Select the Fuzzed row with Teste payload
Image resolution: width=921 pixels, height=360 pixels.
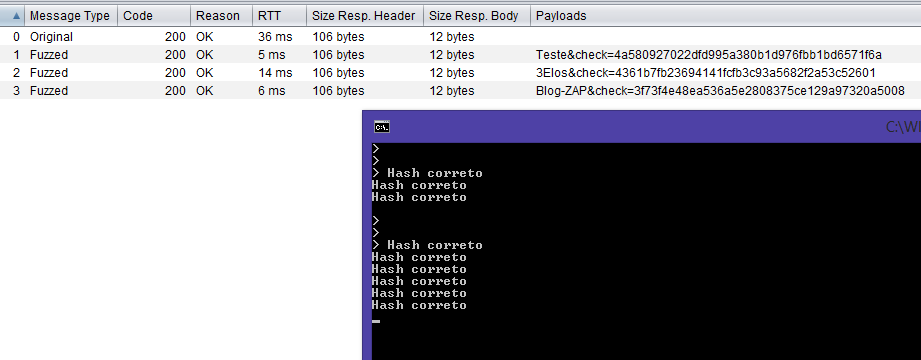point(460,55)
